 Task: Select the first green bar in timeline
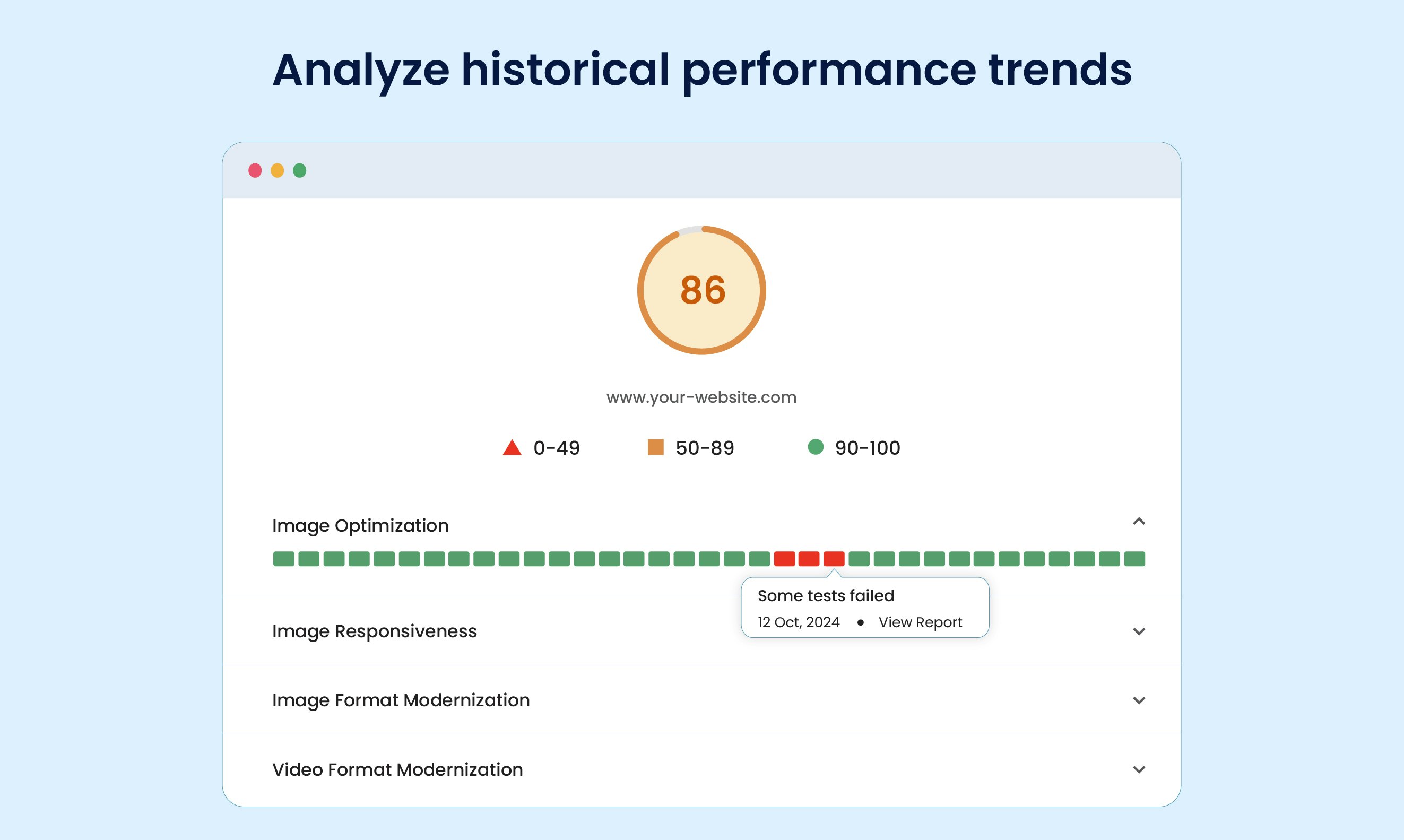283,559
